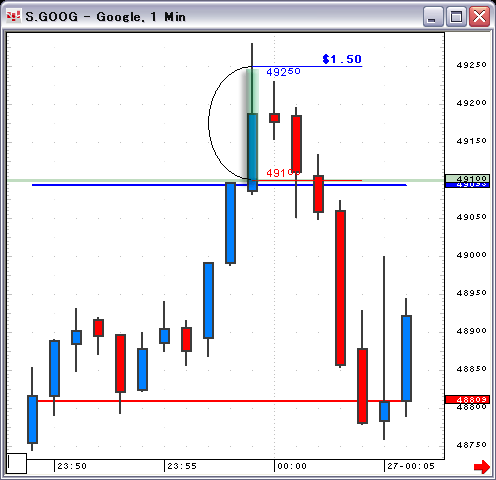Click the red scroll-right arrow

(482, 466)
